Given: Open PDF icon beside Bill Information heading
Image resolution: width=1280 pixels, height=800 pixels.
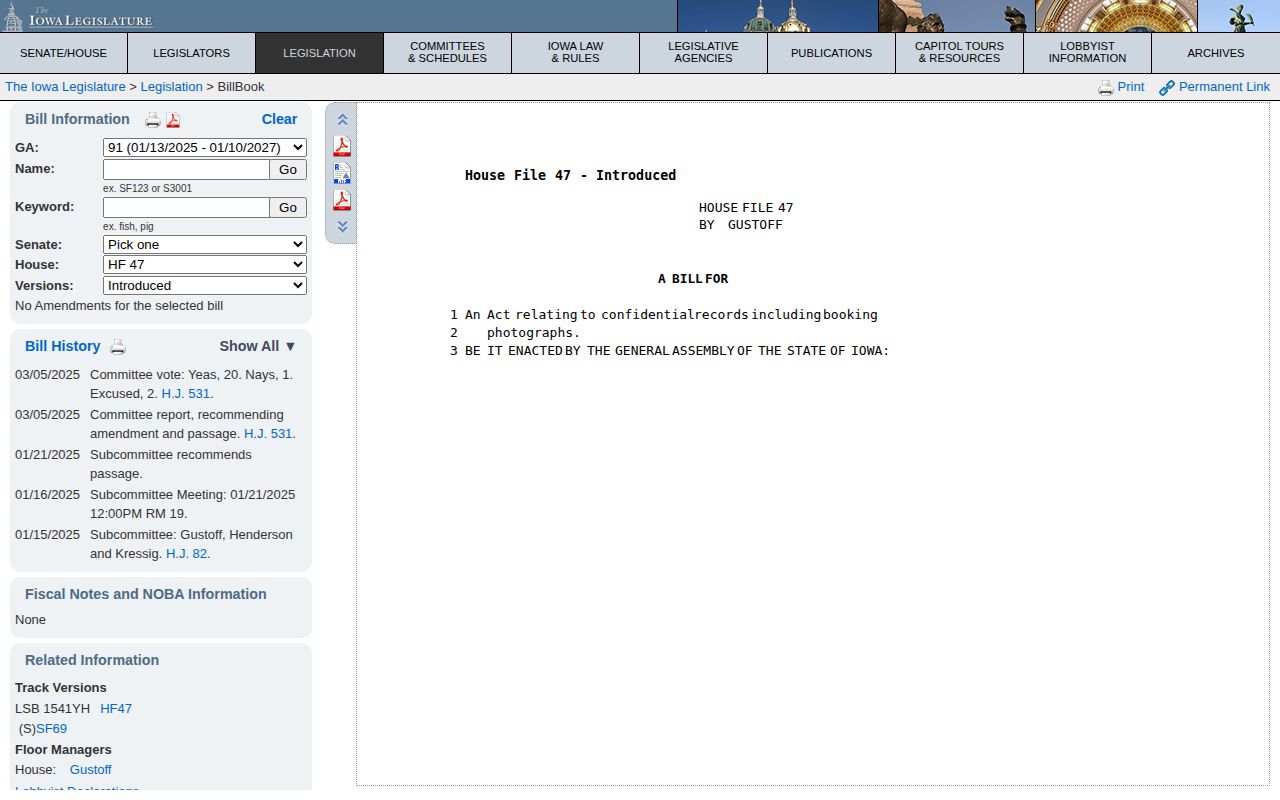Looking at the screenshot, I should [x=173, y=120].
